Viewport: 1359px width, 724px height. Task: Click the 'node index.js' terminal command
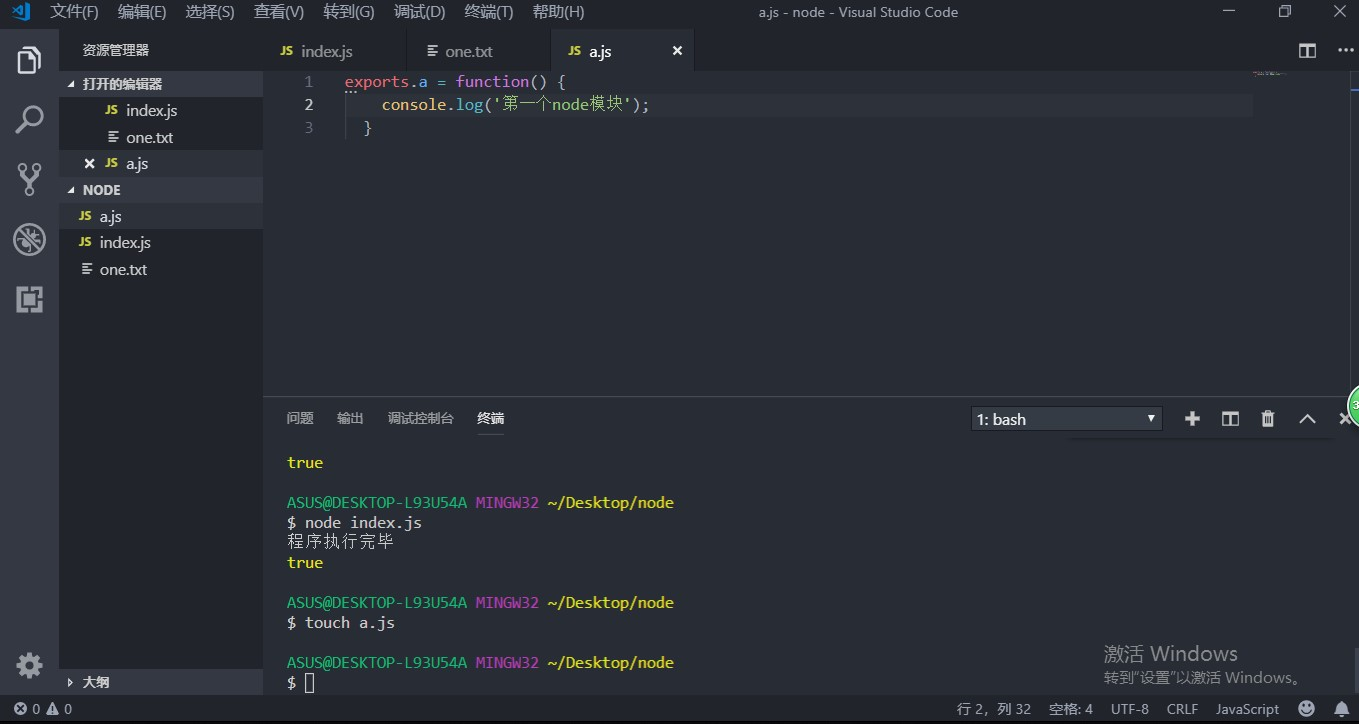coord(363,523)
